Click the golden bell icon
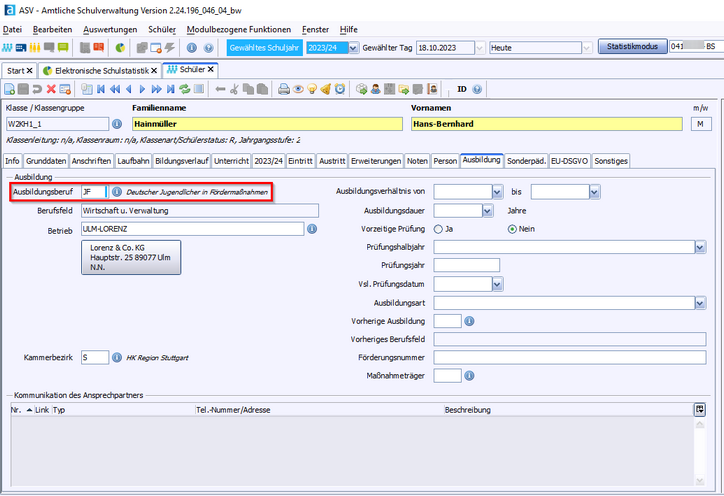This screenshot has height=496, width=724. tap(326, 89)
